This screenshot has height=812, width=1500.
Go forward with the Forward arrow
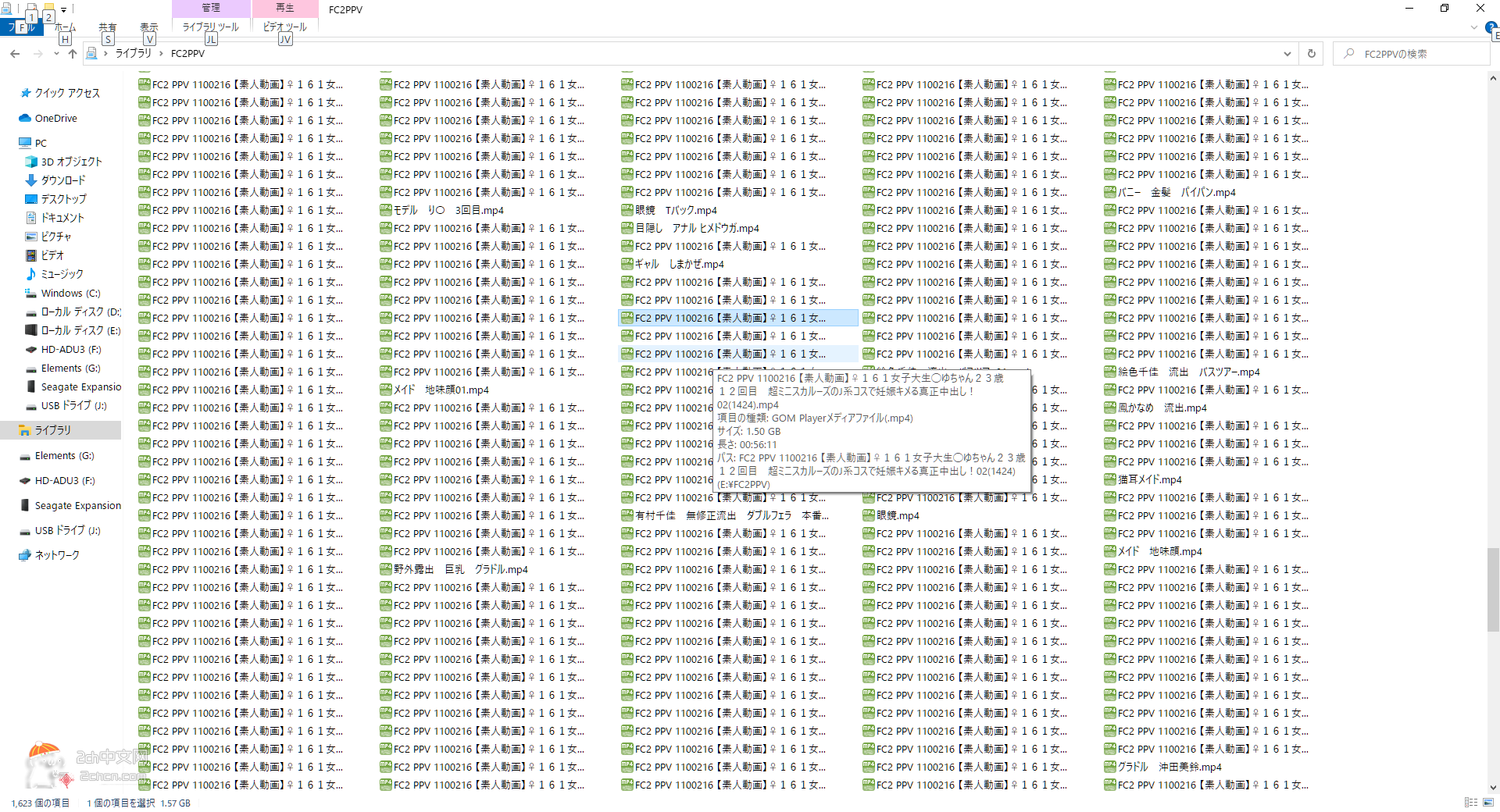[x=37, y=54]
